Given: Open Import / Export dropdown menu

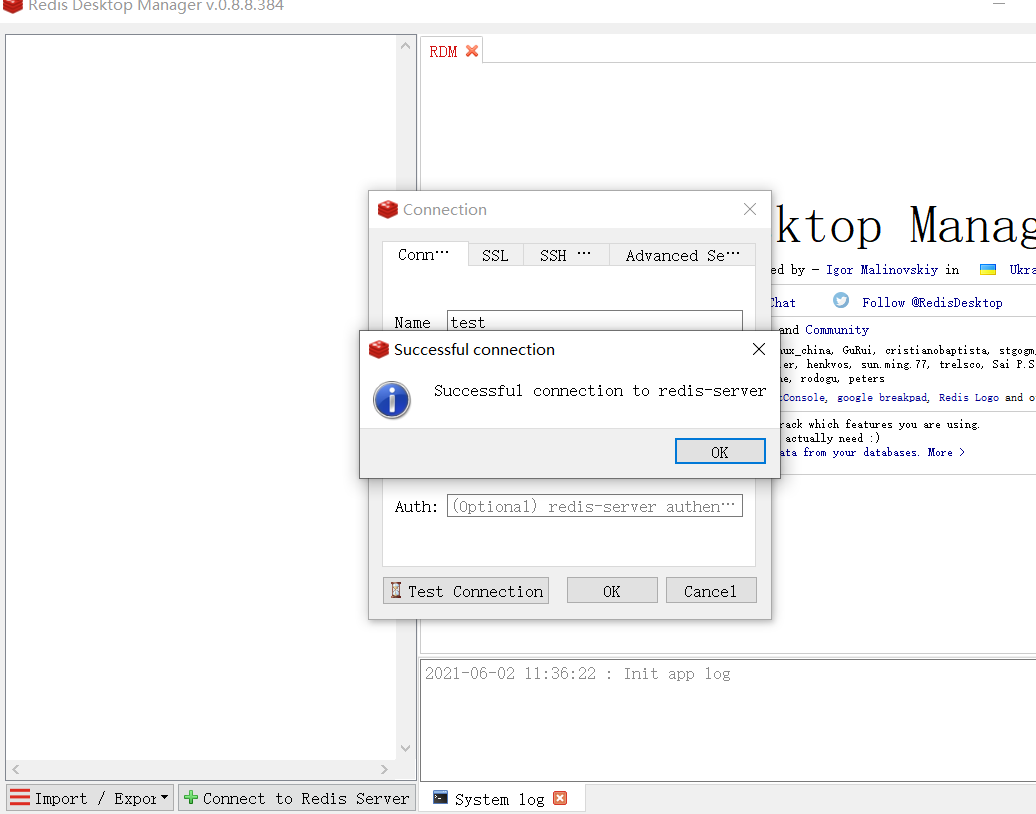Looking at the screenshot, I should pyautogui.click(x=90, y=798).
